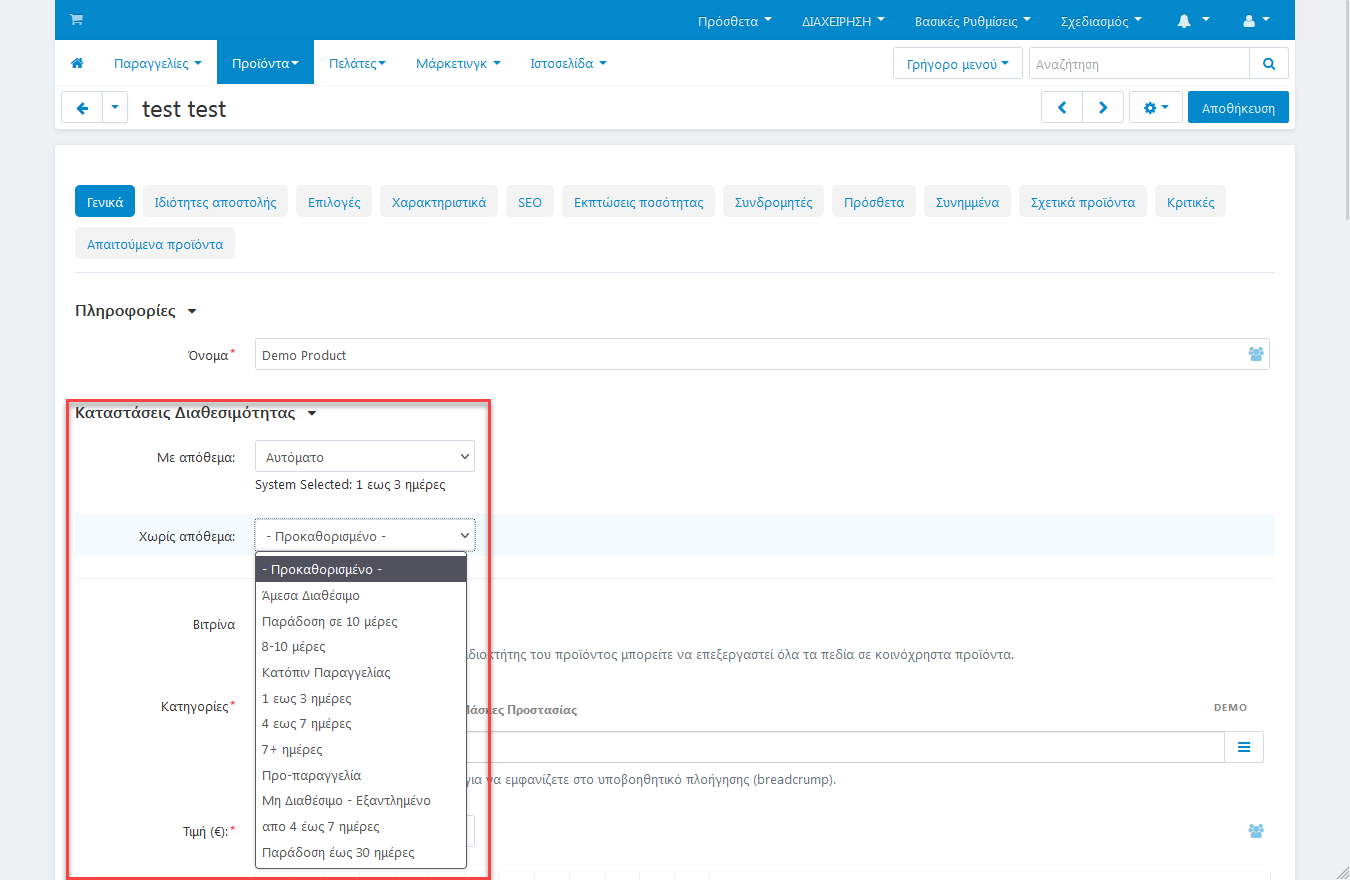Open the "Με απόθεμα" dropdown
This screenshot has height=880, width=1350.
pyautogui.click(x=364, y=457)
